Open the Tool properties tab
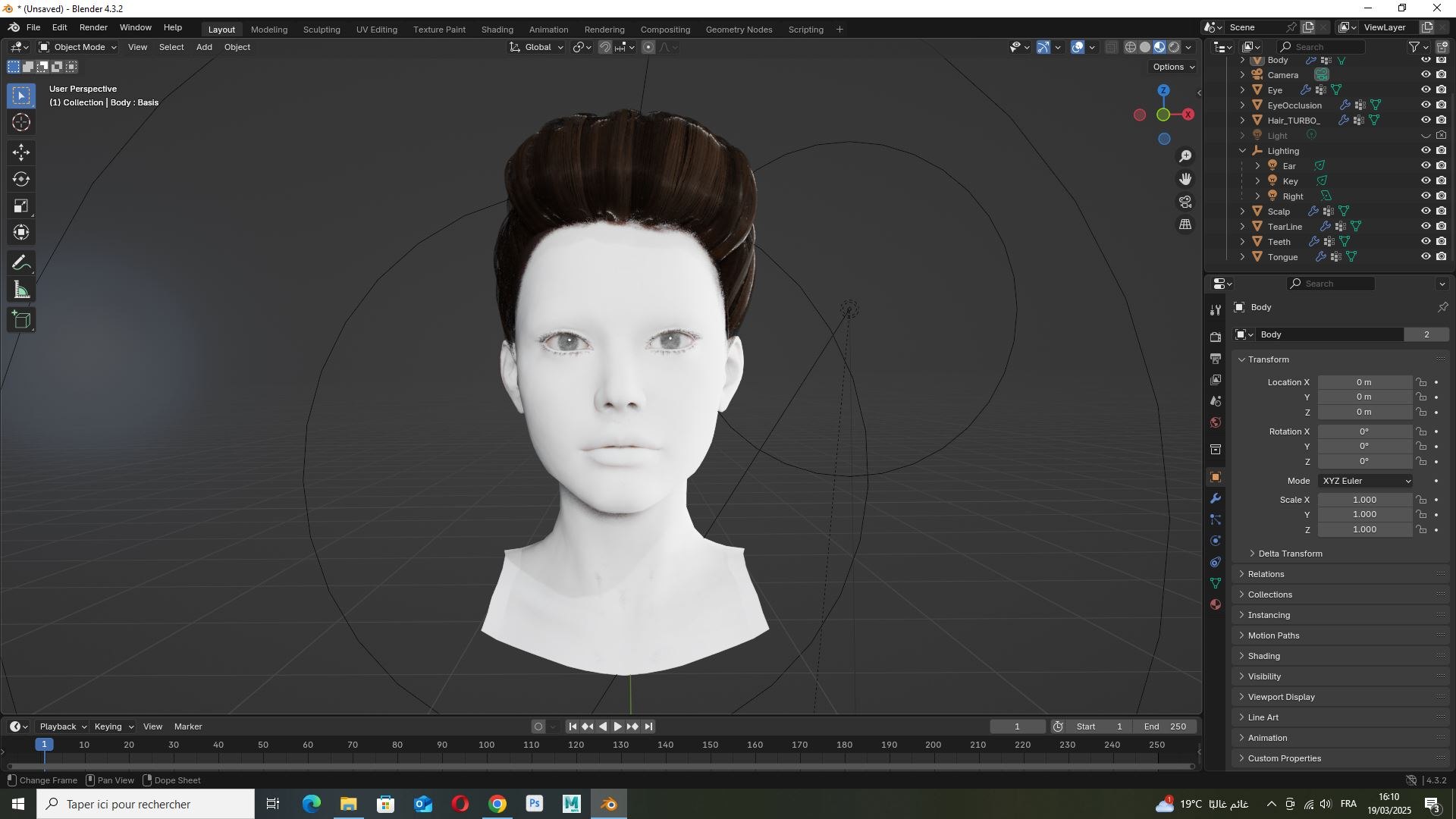The width and height of the screenshot is (1456, 819). [x=1216, y=309]
